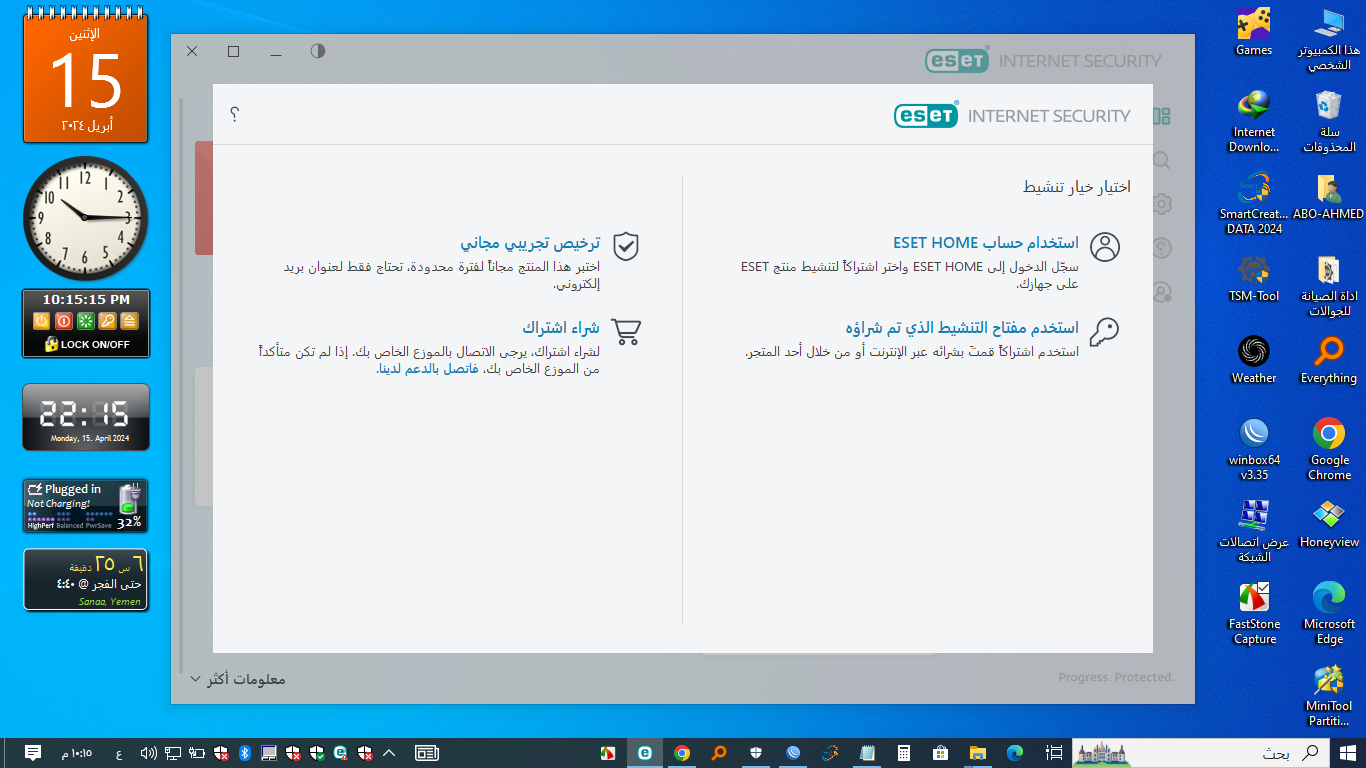The width and height of the screenshot is (1366, 768).
Task: Open Microsoft Store from taskbar
Action: click(x=940, y=753)
